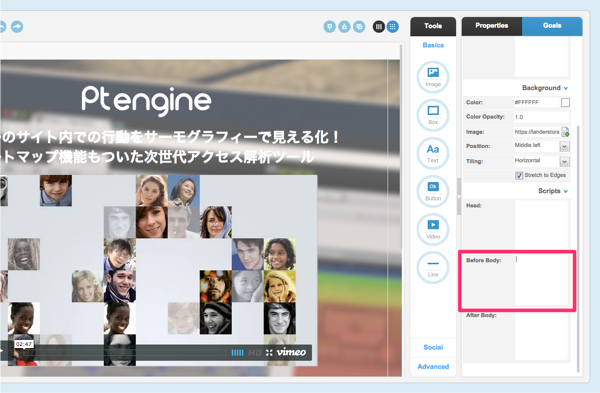Click the 02:47 video timestamp

(24, 344)
